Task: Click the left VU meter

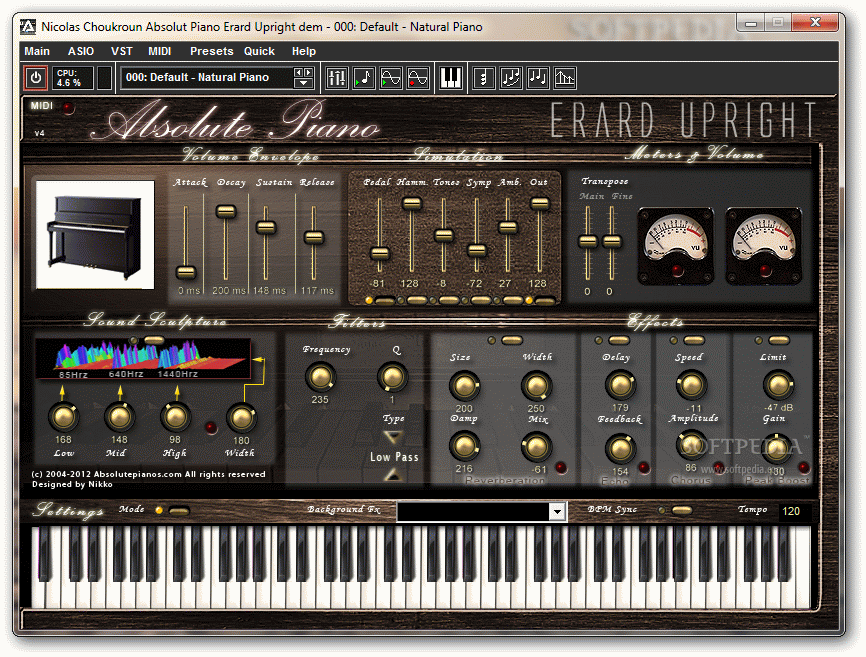Action: [675, 246]
